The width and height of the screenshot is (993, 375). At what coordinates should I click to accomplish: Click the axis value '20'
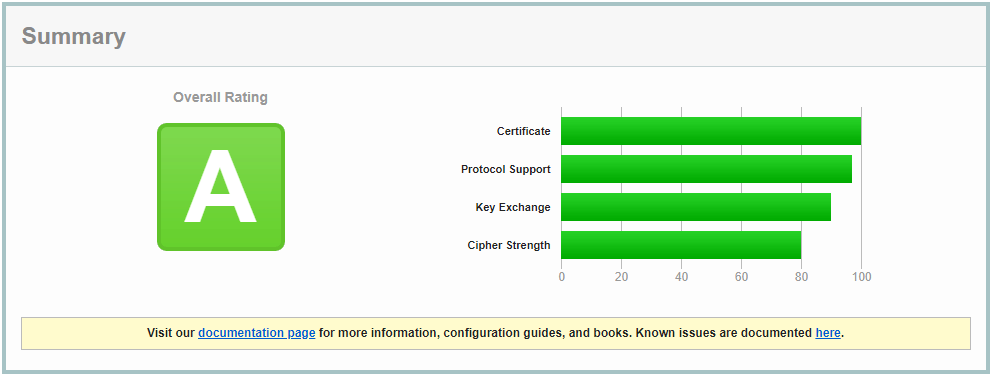pyautogui.click(x=621, y=277)
